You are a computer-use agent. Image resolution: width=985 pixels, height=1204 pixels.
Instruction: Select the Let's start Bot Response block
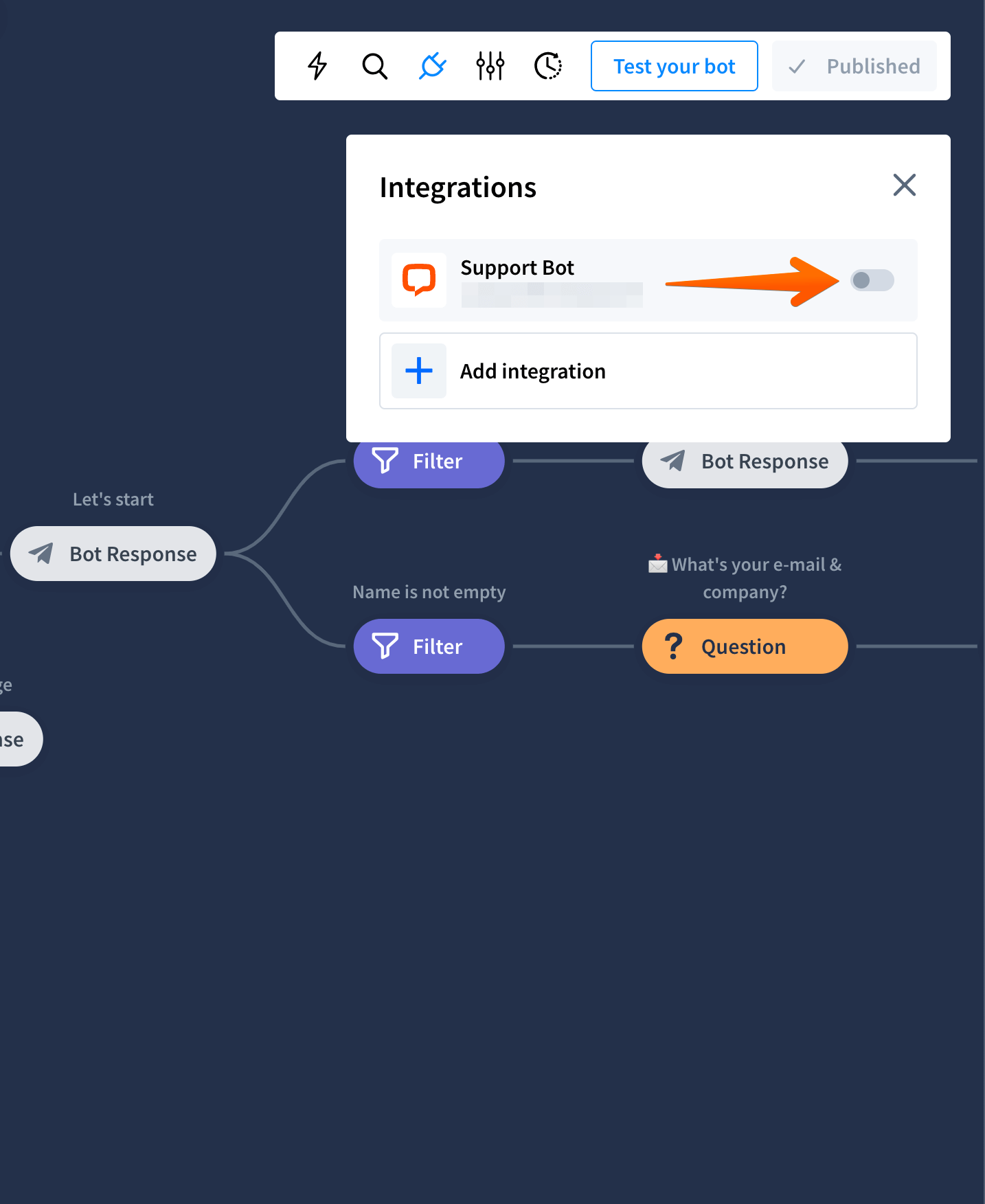113,554
